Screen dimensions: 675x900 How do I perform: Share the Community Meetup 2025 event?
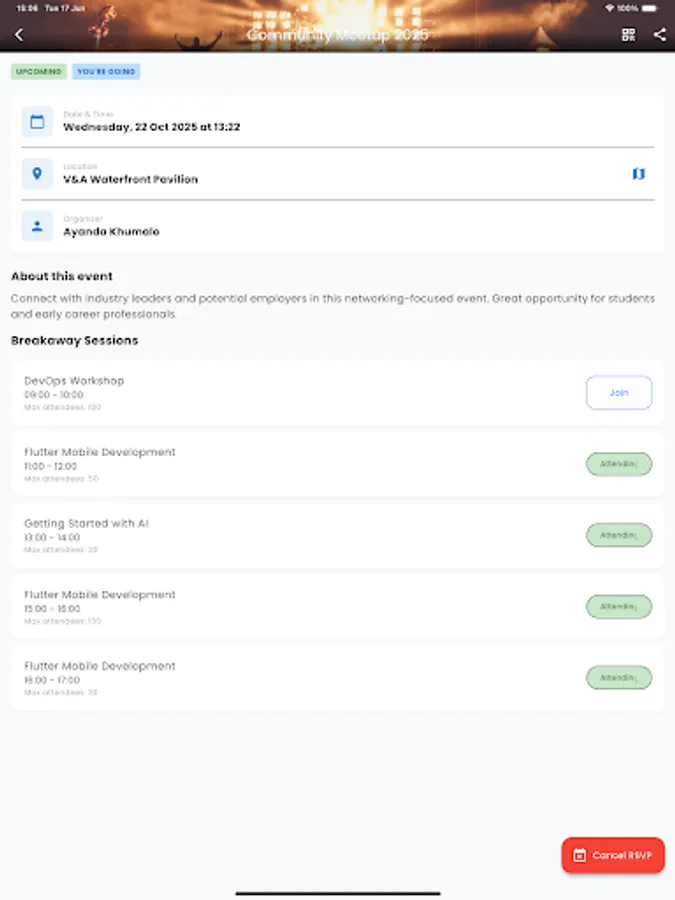(659, 34)
